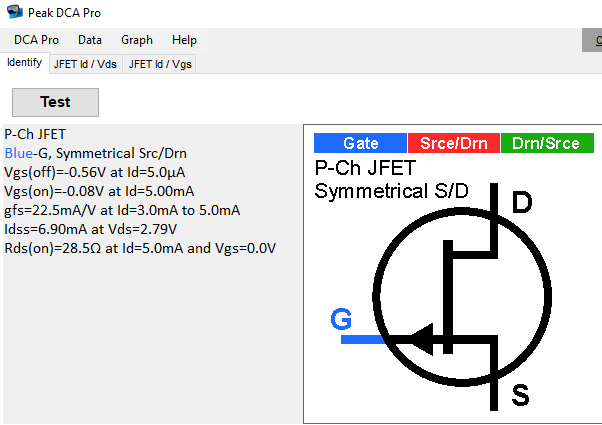Switch to the JFET Id / Vgs tab
The width and height of the screenshot is (602, 425).
pyautogui.click(x=160, y=64)
